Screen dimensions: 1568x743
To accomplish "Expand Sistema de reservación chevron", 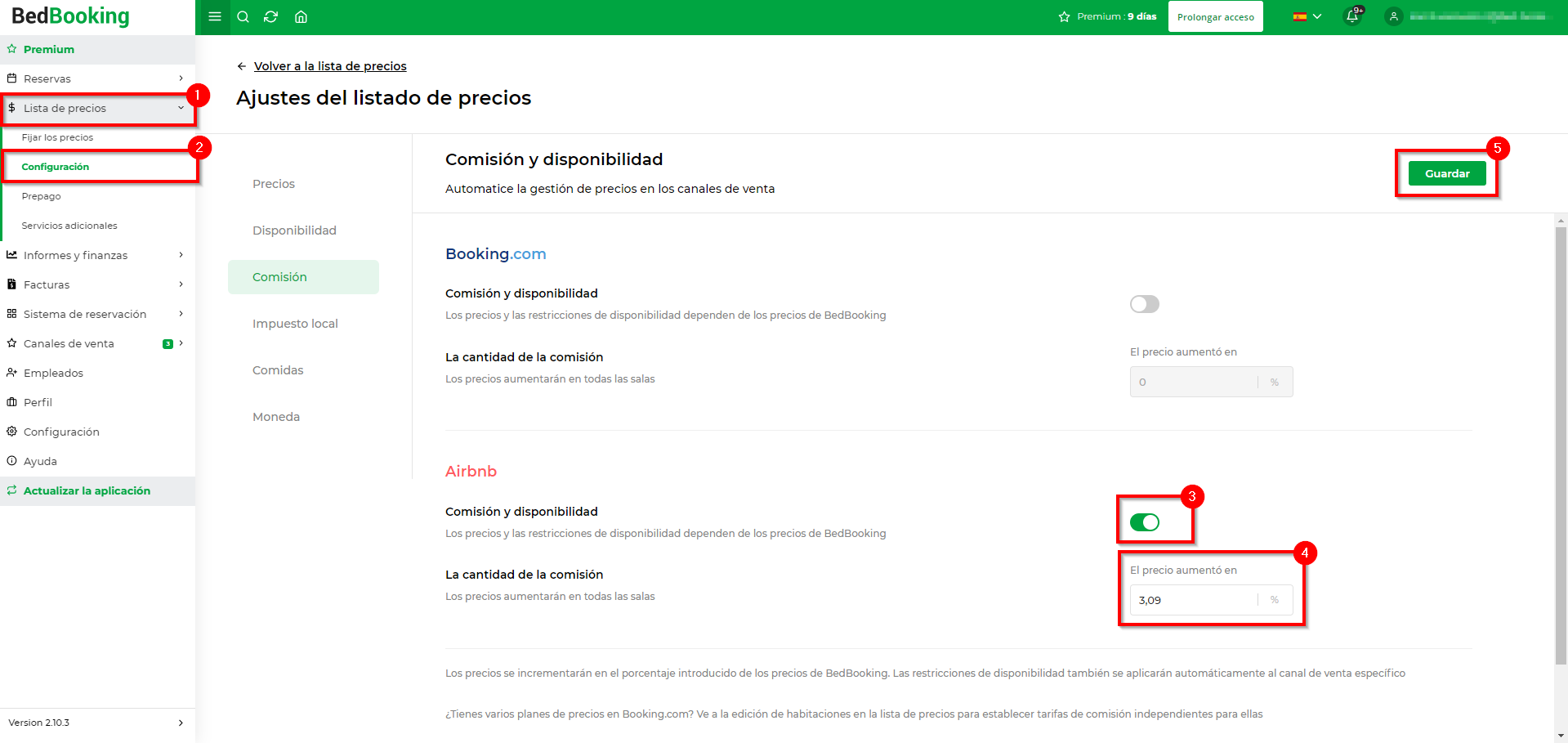I will tap(181, 314).
